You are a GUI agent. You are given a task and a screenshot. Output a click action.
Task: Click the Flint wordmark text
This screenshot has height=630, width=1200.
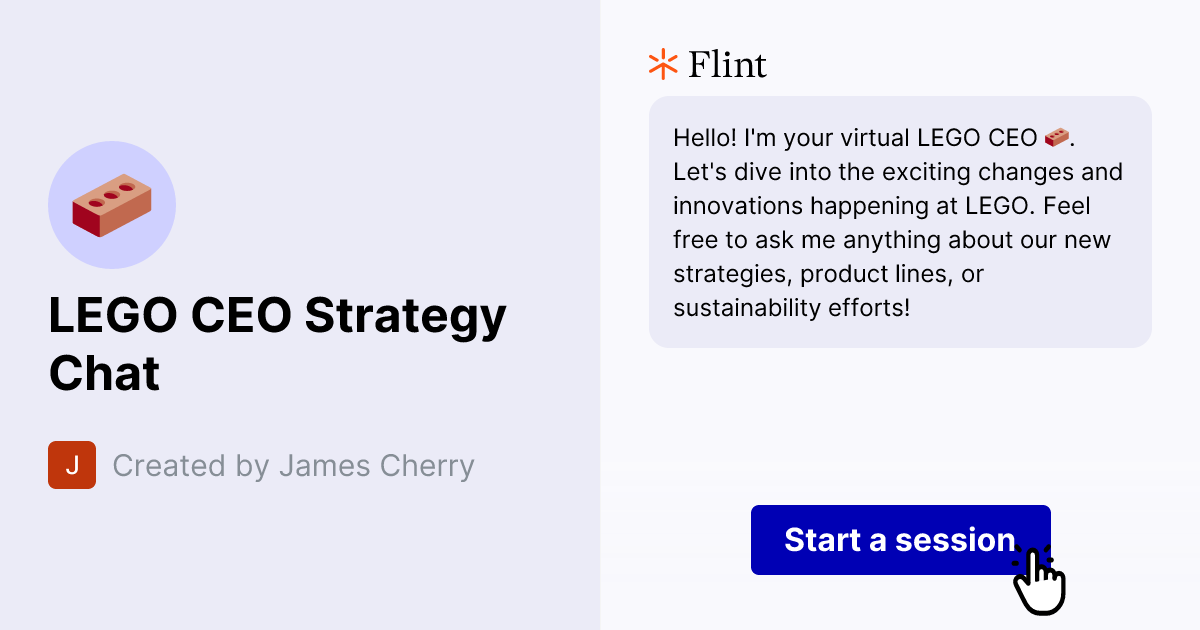click(x=726, y=64)
